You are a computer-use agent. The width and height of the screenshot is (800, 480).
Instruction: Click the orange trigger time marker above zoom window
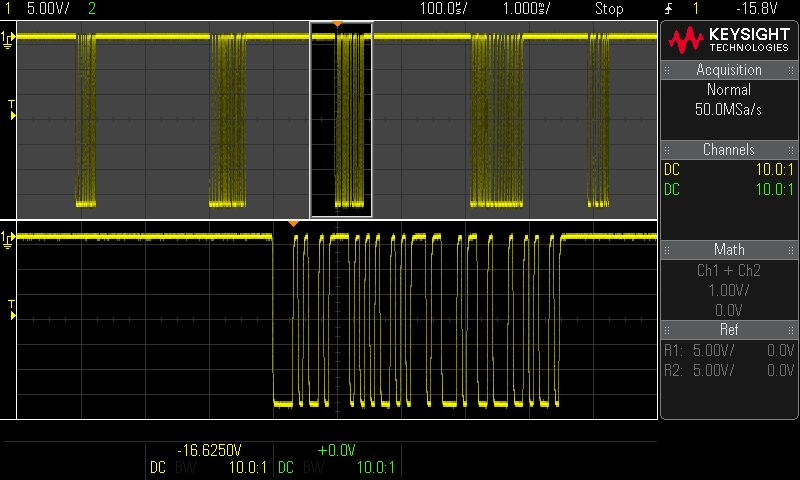coord(337,22)
